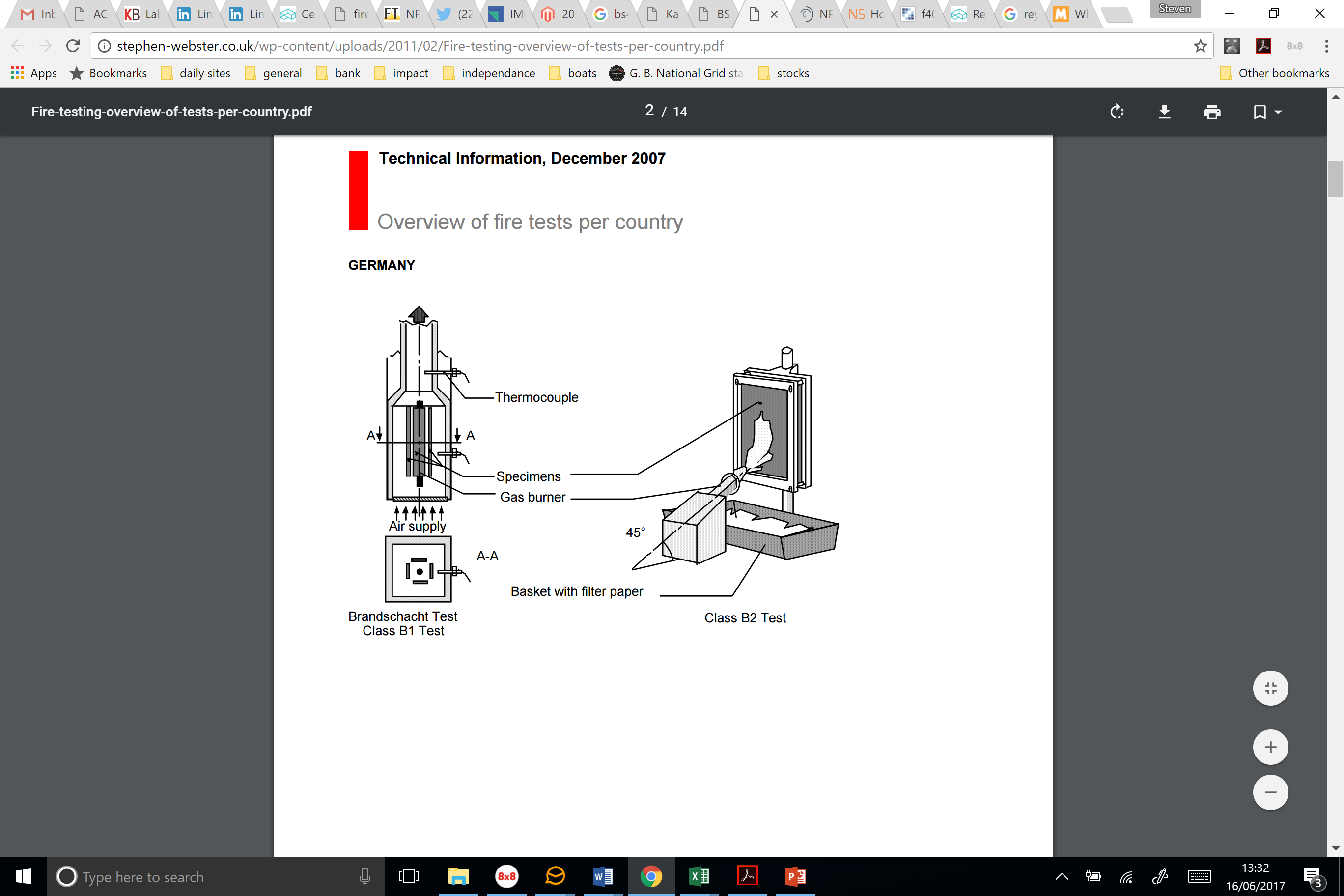1344x896 pixels.
Task: Open the impact bookmark folder
Action: point(401,73)
